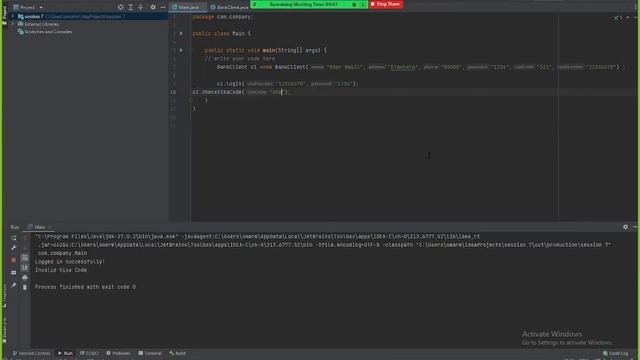
Task: Open the TODO tool window
Action: [x=89, y=353]
